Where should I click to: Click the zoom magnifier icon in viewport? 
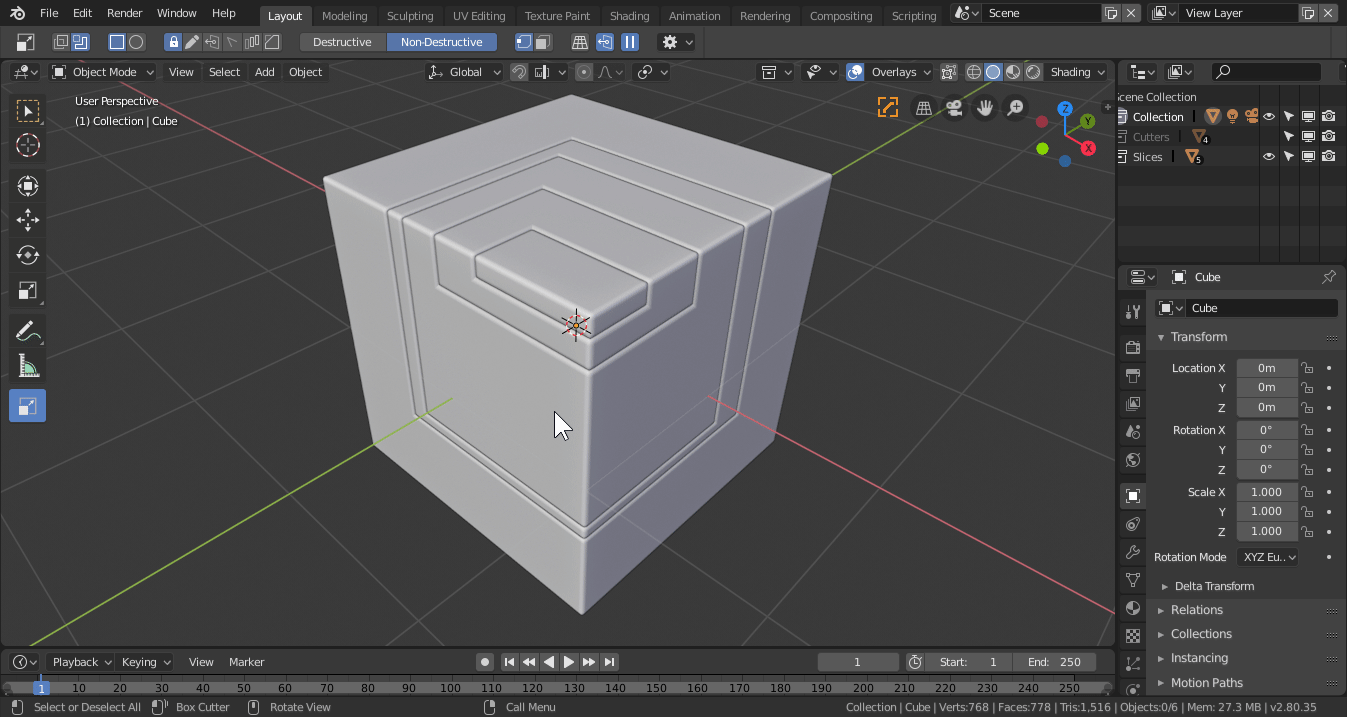coord(1014,108)
